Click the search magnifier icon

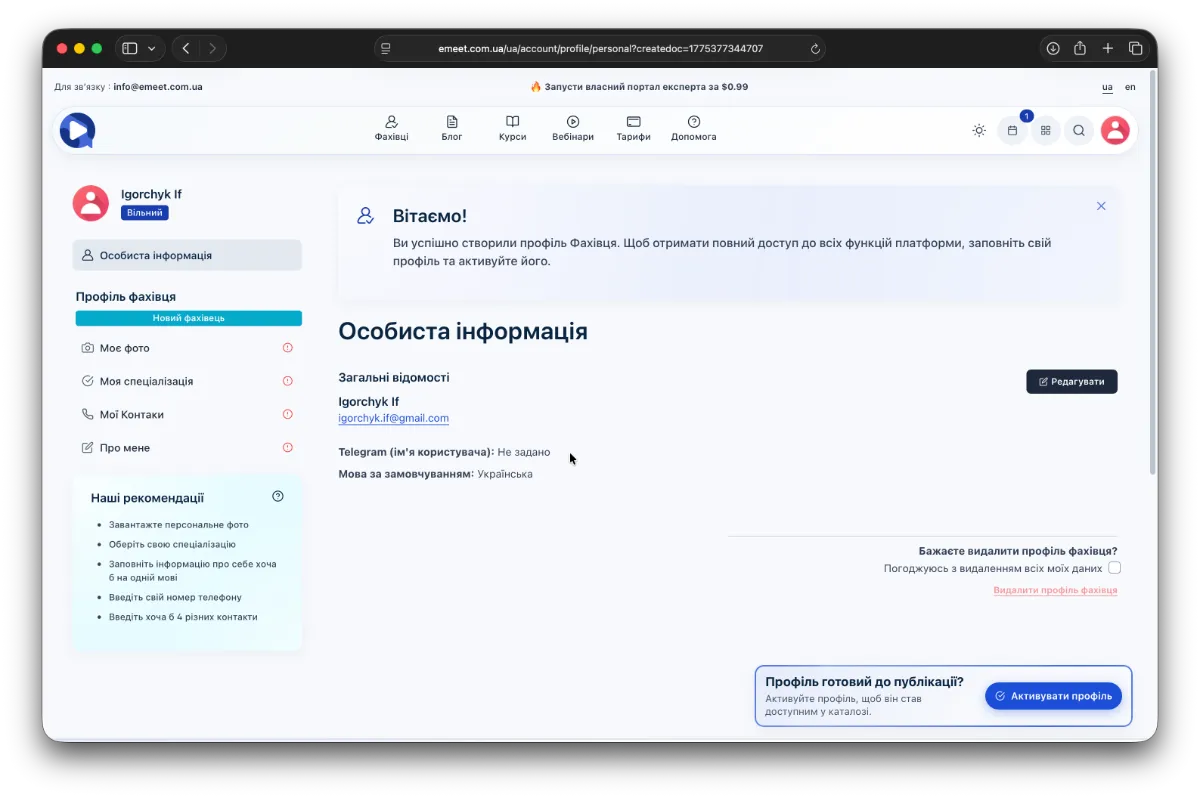pos(1079,130)
